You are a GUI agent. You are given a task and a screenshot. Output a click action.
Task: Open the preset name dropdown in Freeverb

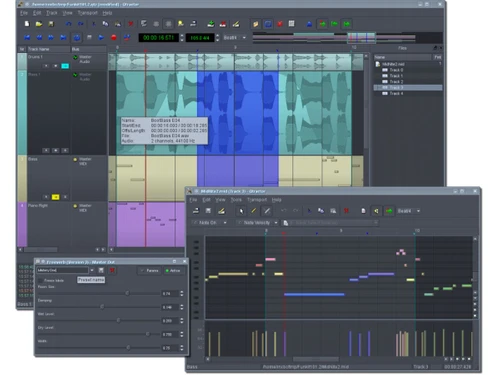pos(92,270)
